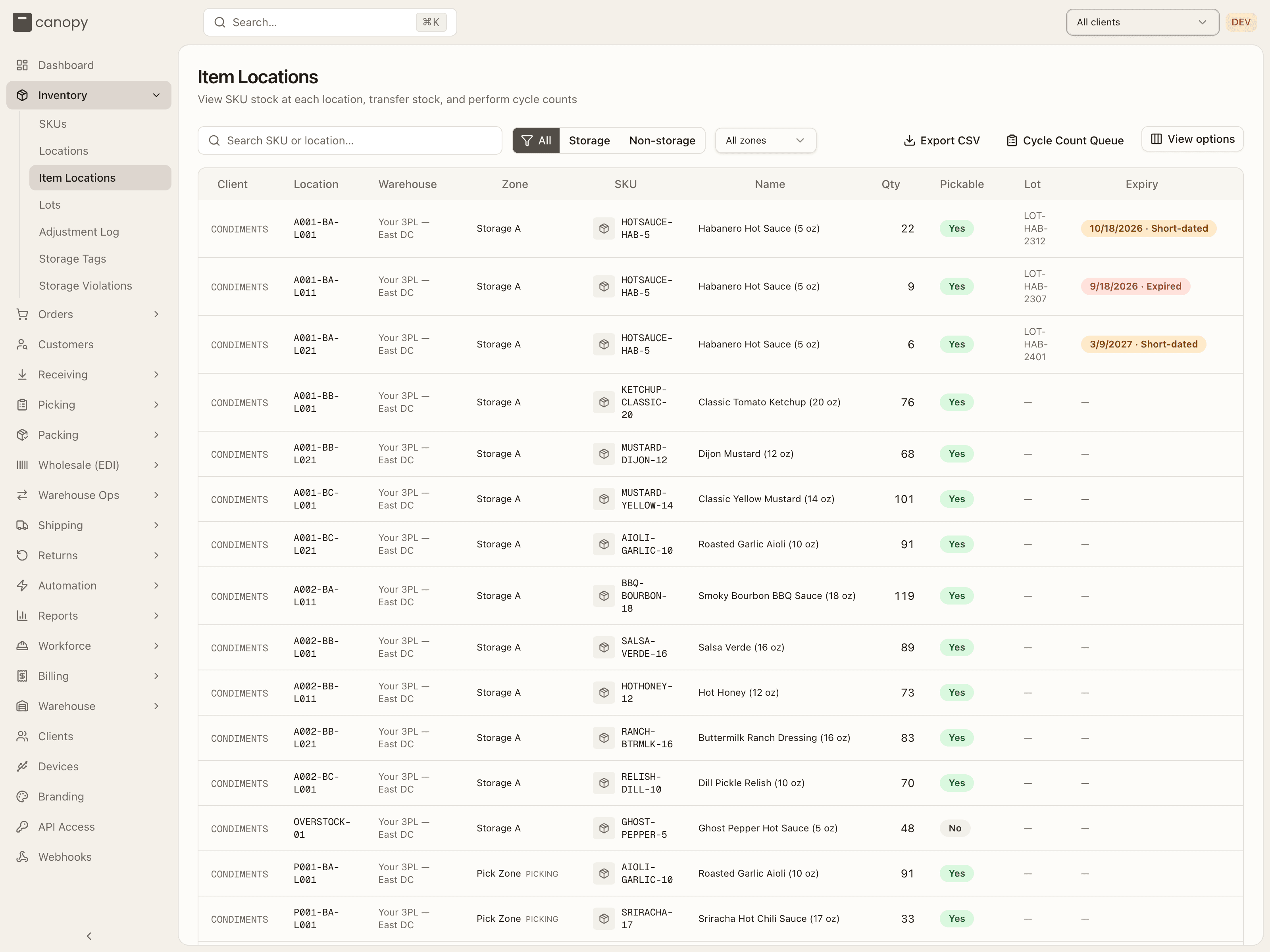Expand the Reports menu
The height and width of the screenshot is (952, 1270).
coord(89,616)
